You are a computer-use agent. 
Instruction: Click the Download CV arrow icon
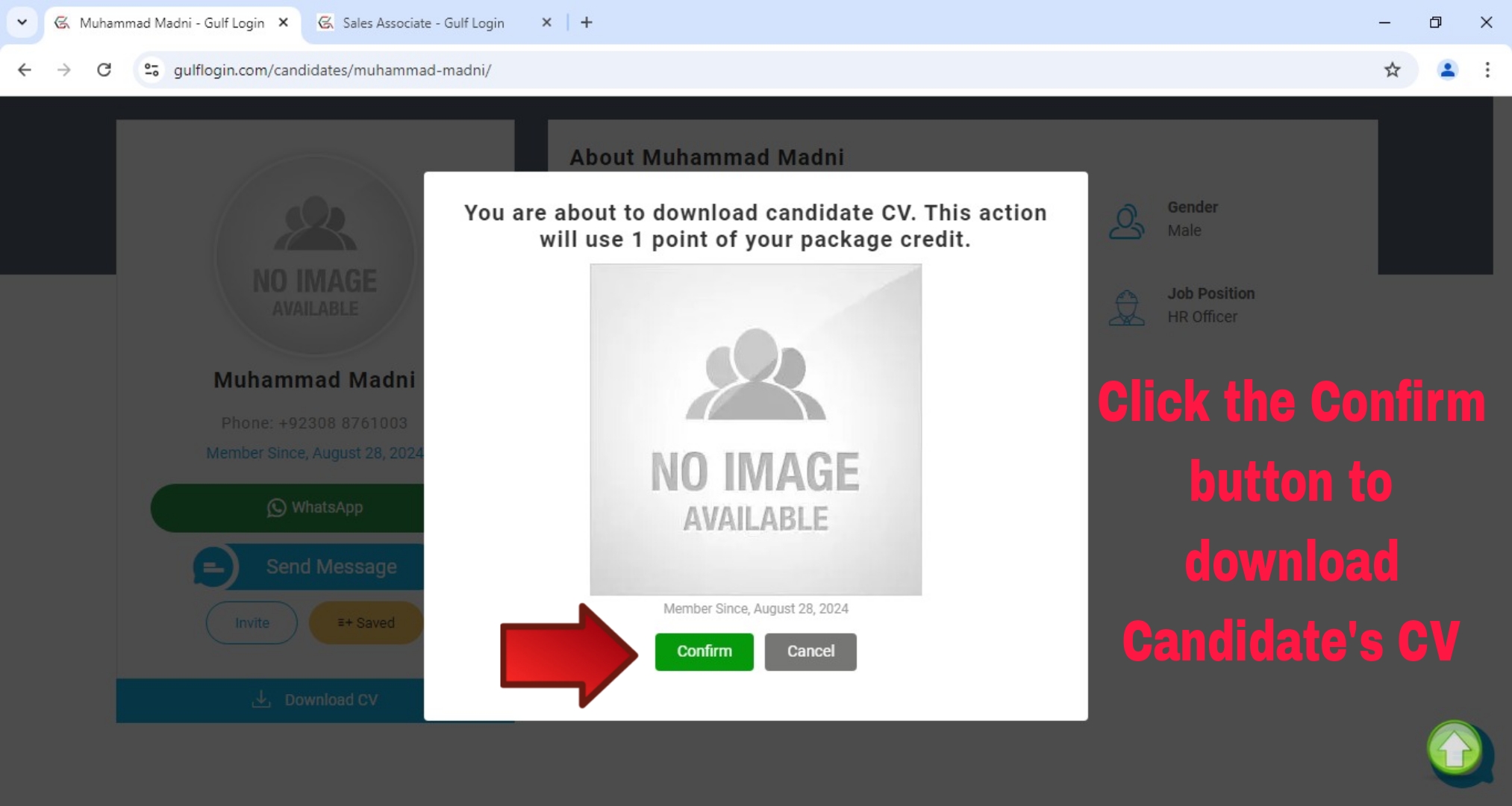click(260, 699)
